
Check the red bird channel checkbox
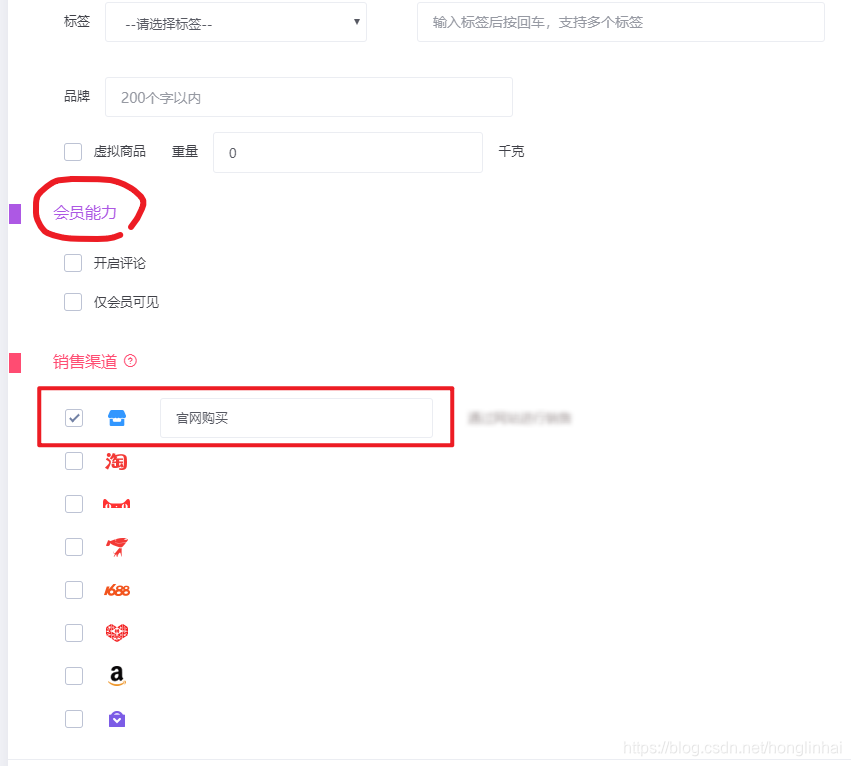[74, 547]
